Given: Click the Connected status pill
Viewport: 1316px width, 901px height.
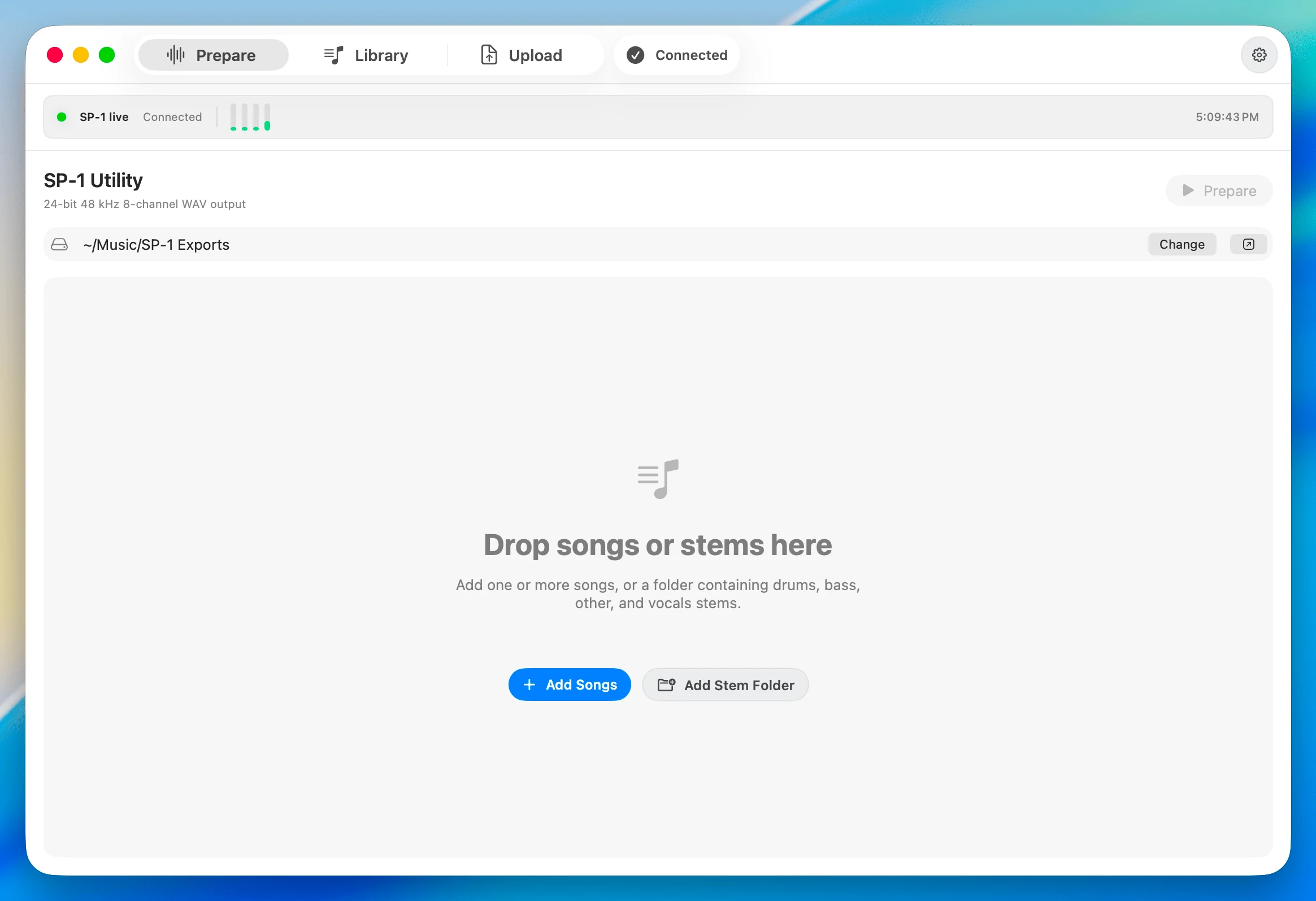Looking at the screenshot, I should tap(677, 55).
